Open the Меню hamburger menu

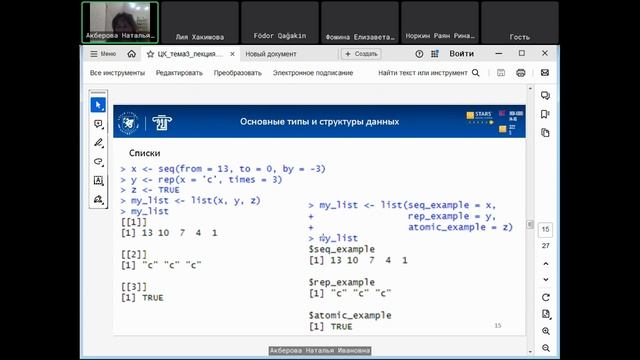pos(103,54)
